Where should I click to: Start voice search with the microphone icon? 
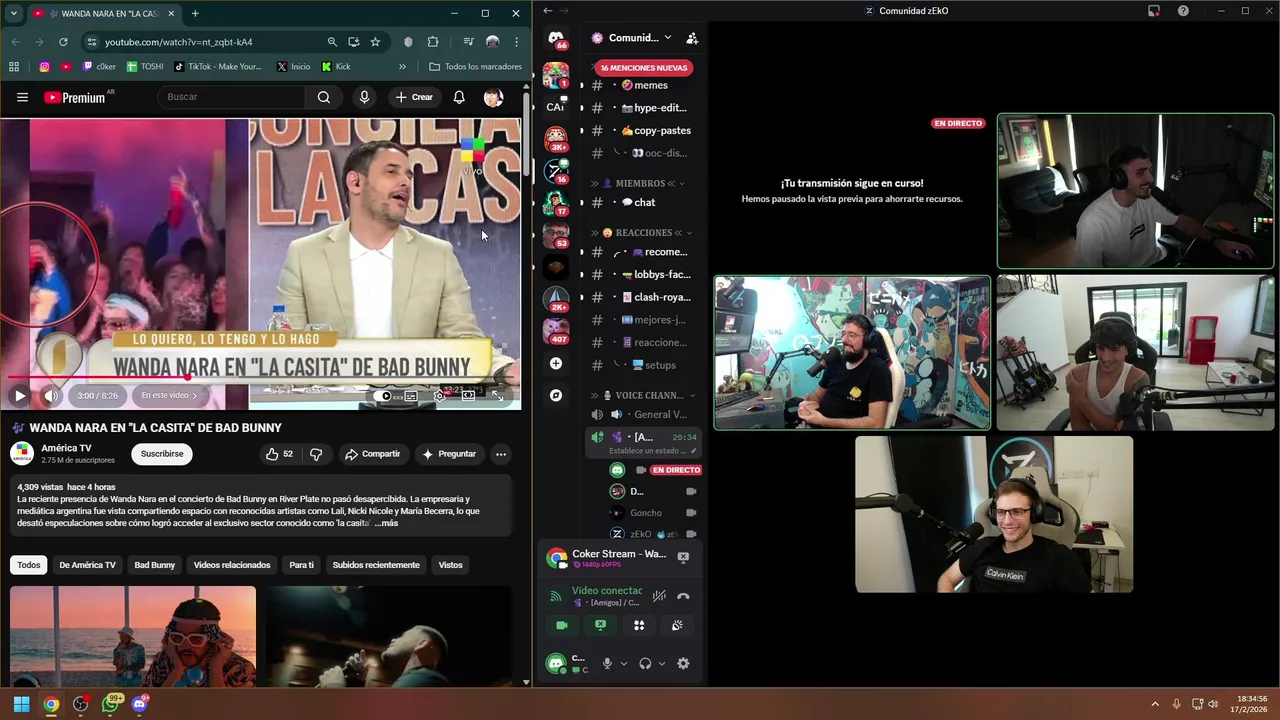(364, 97)
